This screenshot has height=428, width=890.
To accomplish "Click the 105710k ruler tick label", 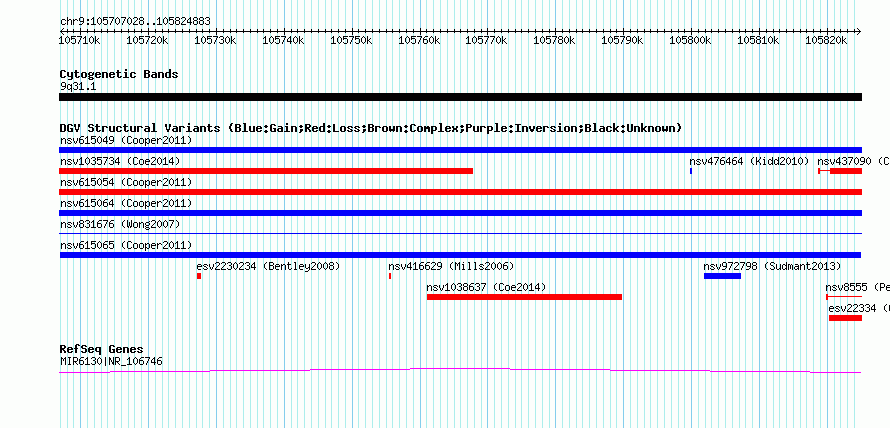I will pos(80,40).
